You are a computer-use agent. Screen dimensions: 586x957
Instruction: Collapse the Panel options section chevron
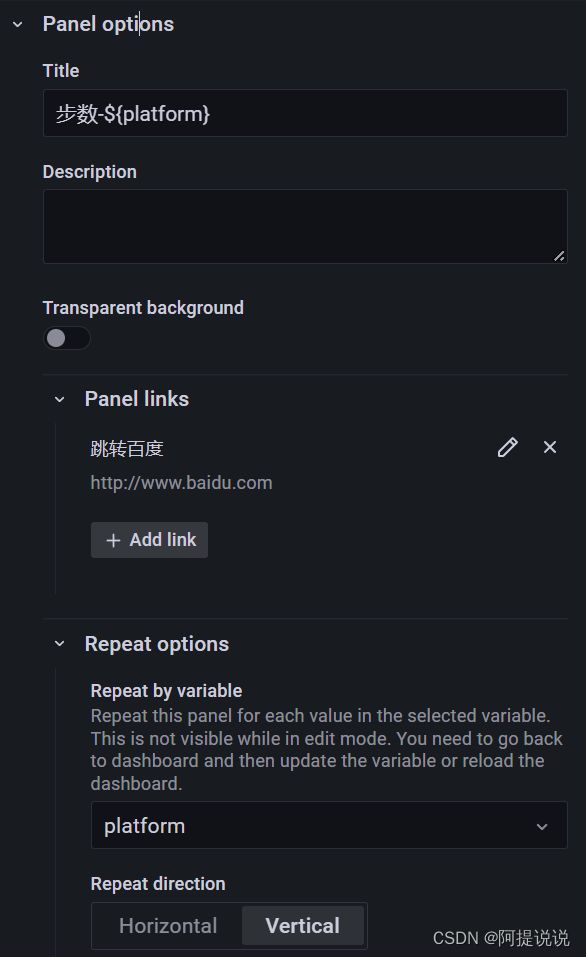(18, 24)
